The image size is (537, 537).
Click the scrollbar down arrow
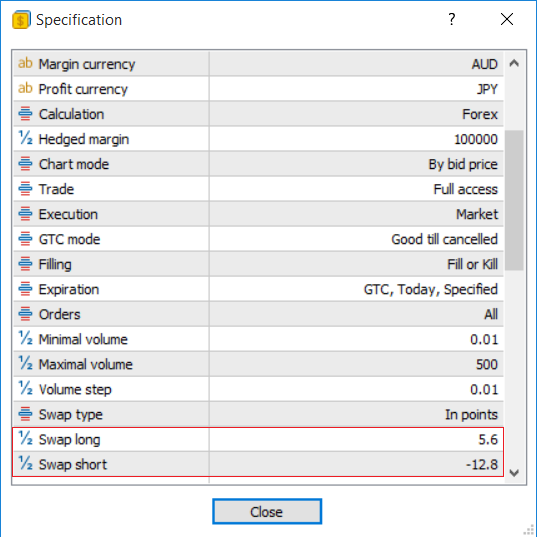pyautogui.click(x=514, y=473)
